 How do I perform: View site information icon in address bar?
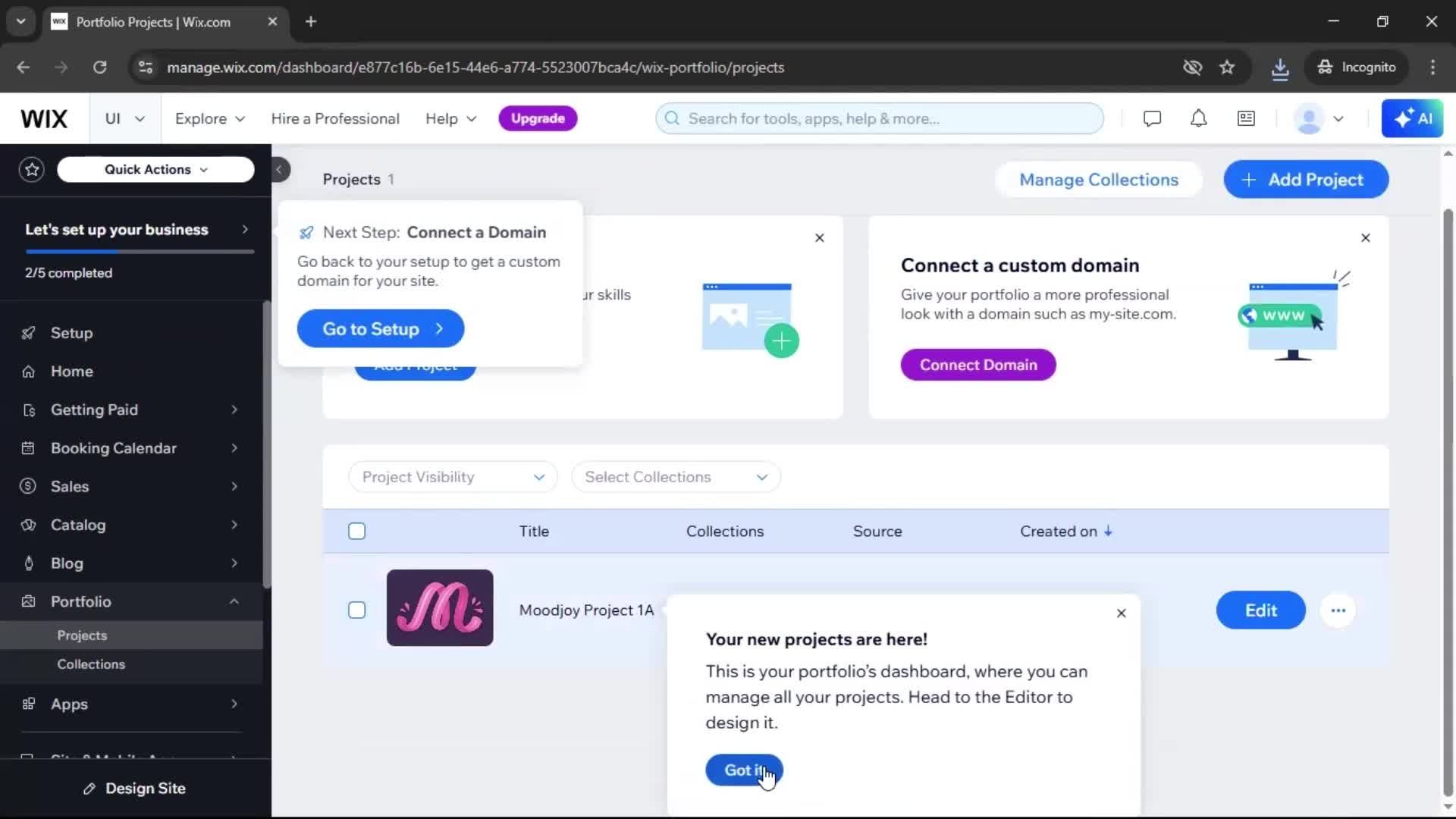point(145,67)
